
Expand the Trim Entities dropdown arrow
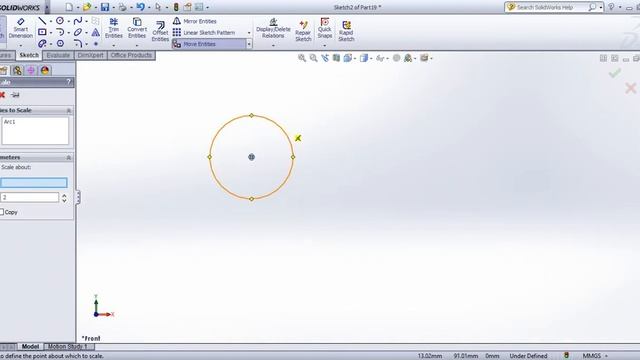pyautogui.click(x=114, y=45)
